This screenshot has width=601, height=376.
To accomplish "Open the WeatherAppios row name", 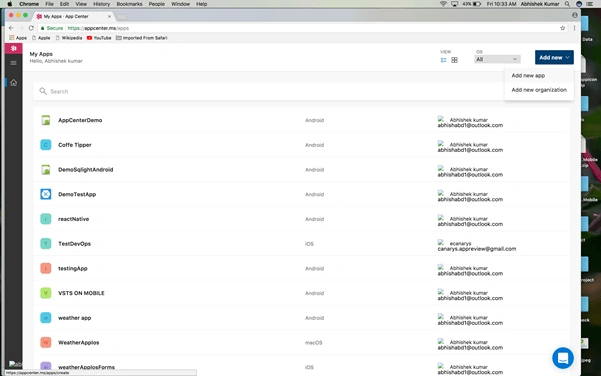I will [x=79, y=343].
